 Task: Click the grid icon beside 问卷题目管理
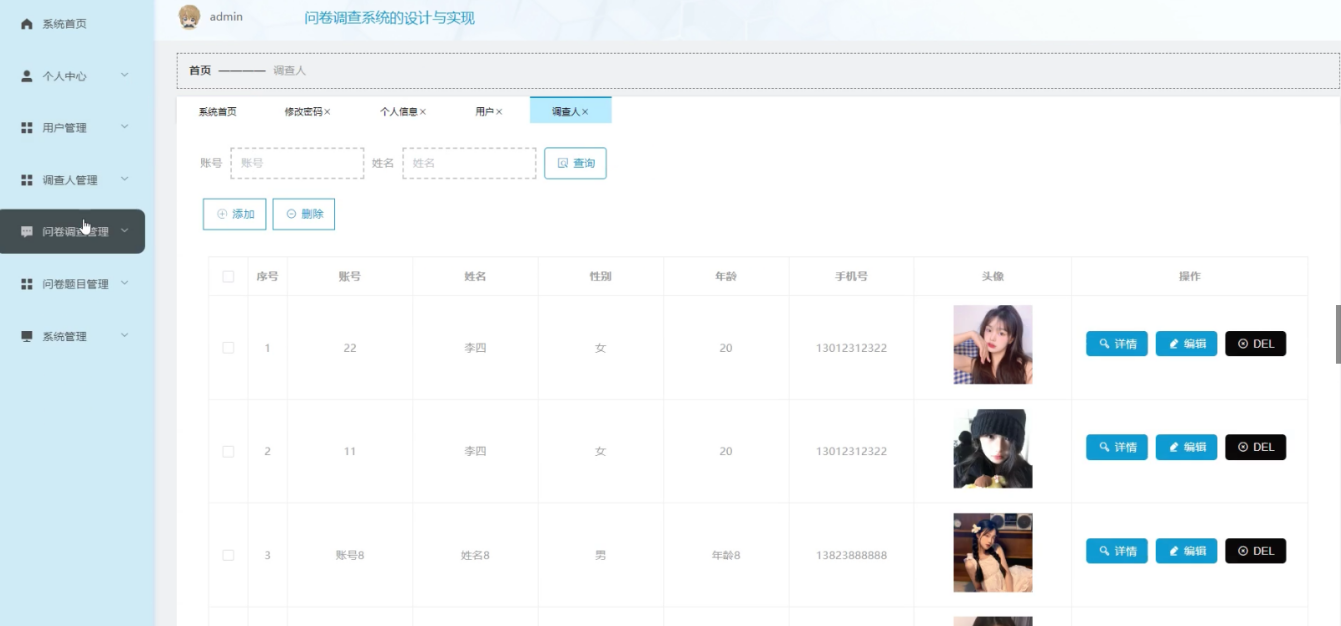click(27, 284)
